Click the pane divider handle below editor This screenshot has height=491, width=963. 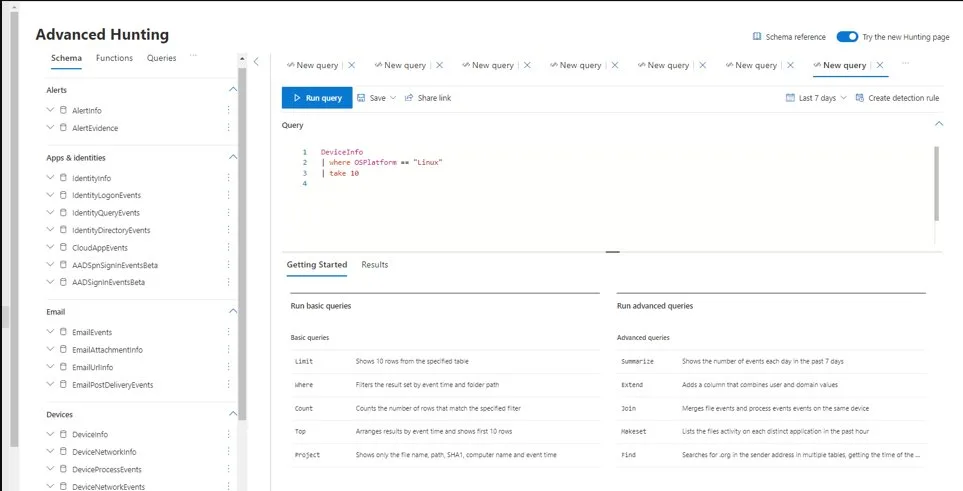pos(612,252)
